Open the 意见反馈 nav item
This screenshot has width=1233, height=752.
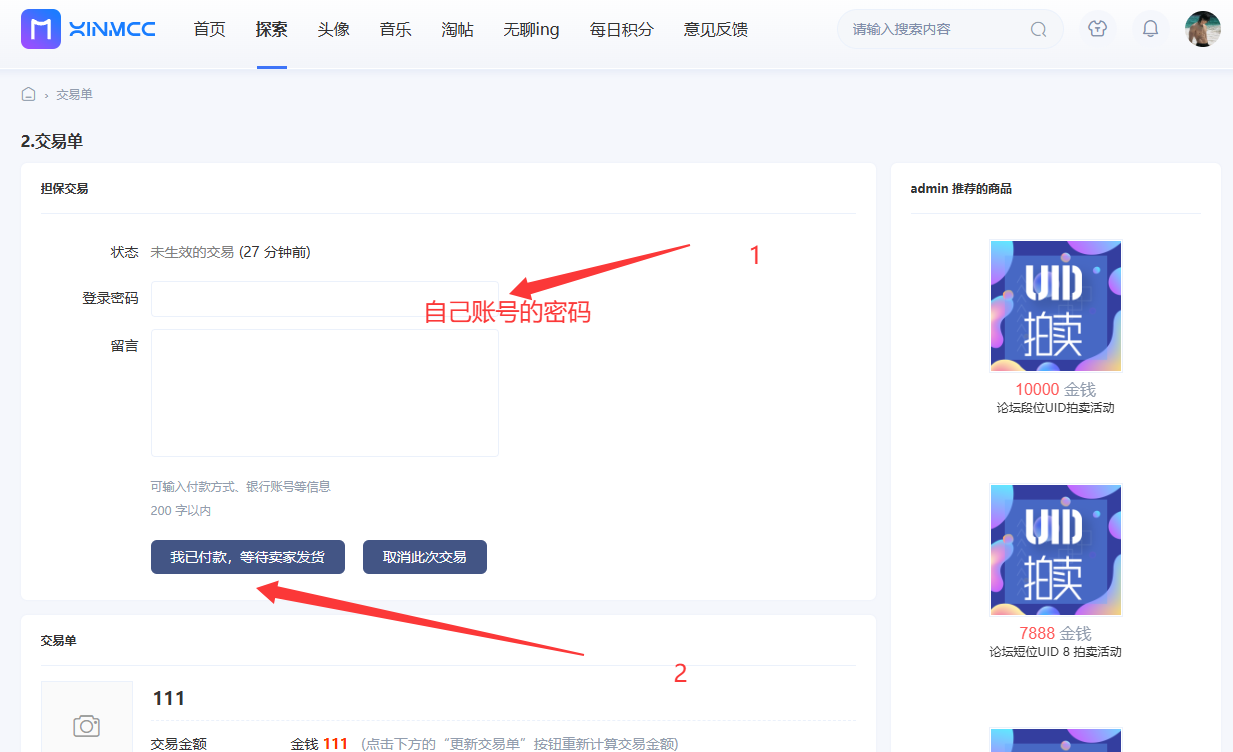coord(715,29)
